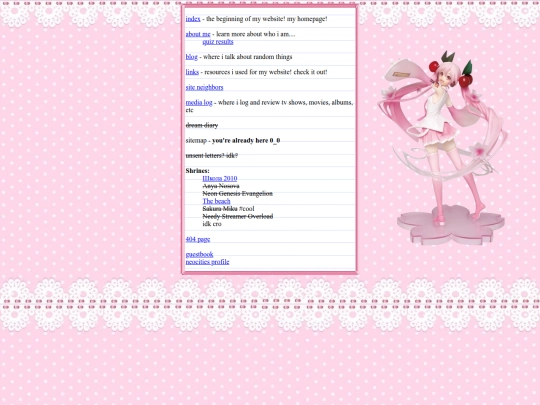Open the quiz results link

point(218,42)
